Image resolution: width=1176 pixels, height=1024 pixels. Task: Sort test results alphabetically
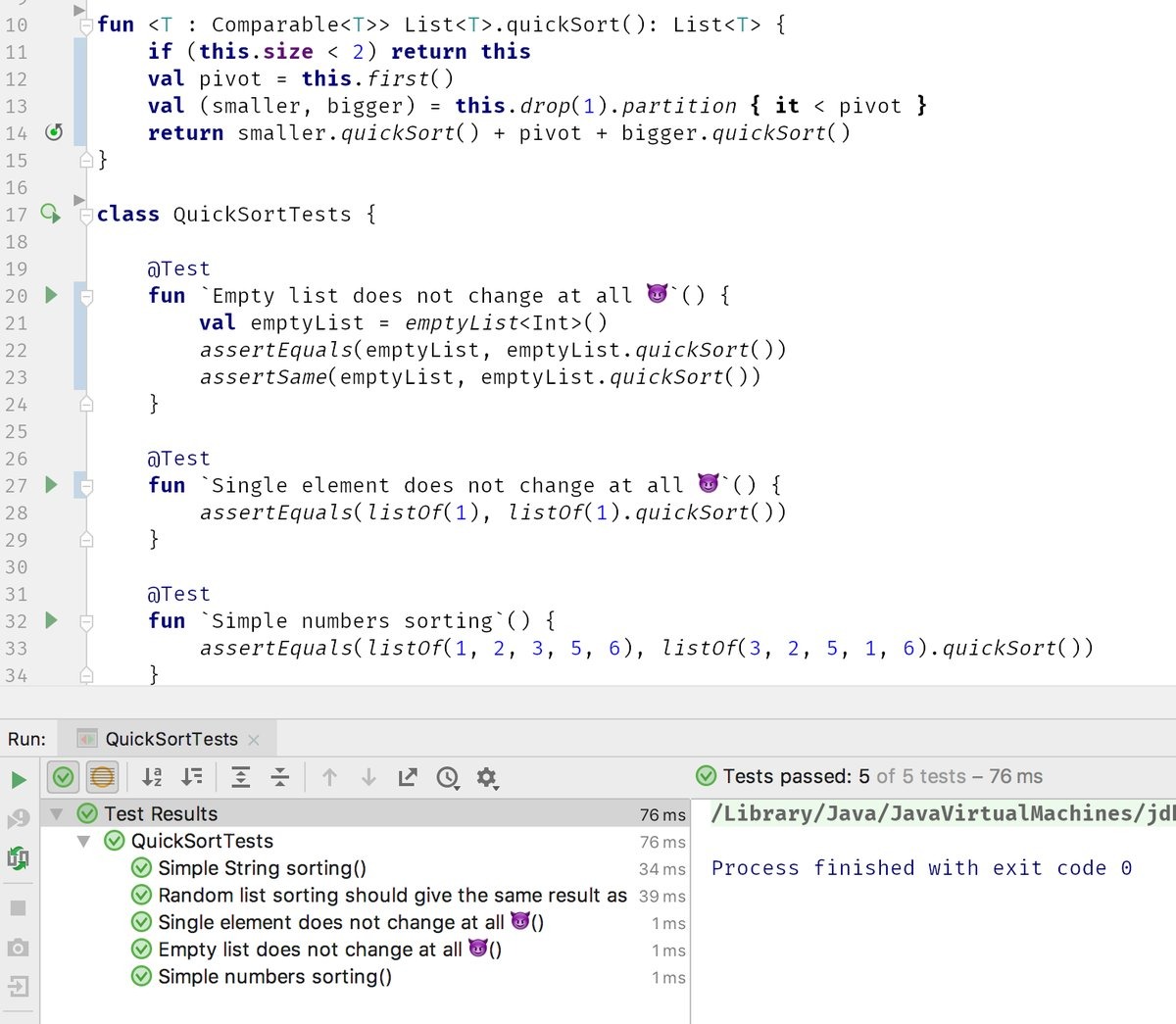(x=152, y=777)
